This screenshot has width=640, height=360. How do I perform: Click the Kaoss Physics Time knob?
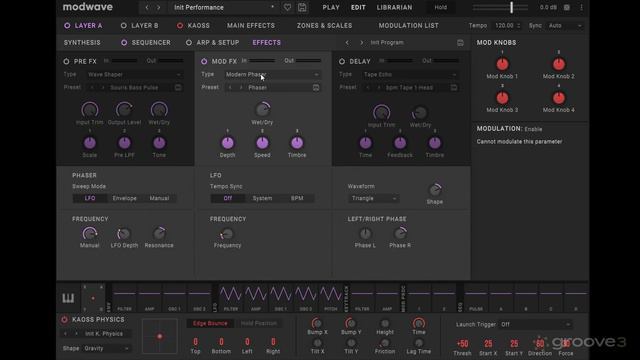pos(418,323)
